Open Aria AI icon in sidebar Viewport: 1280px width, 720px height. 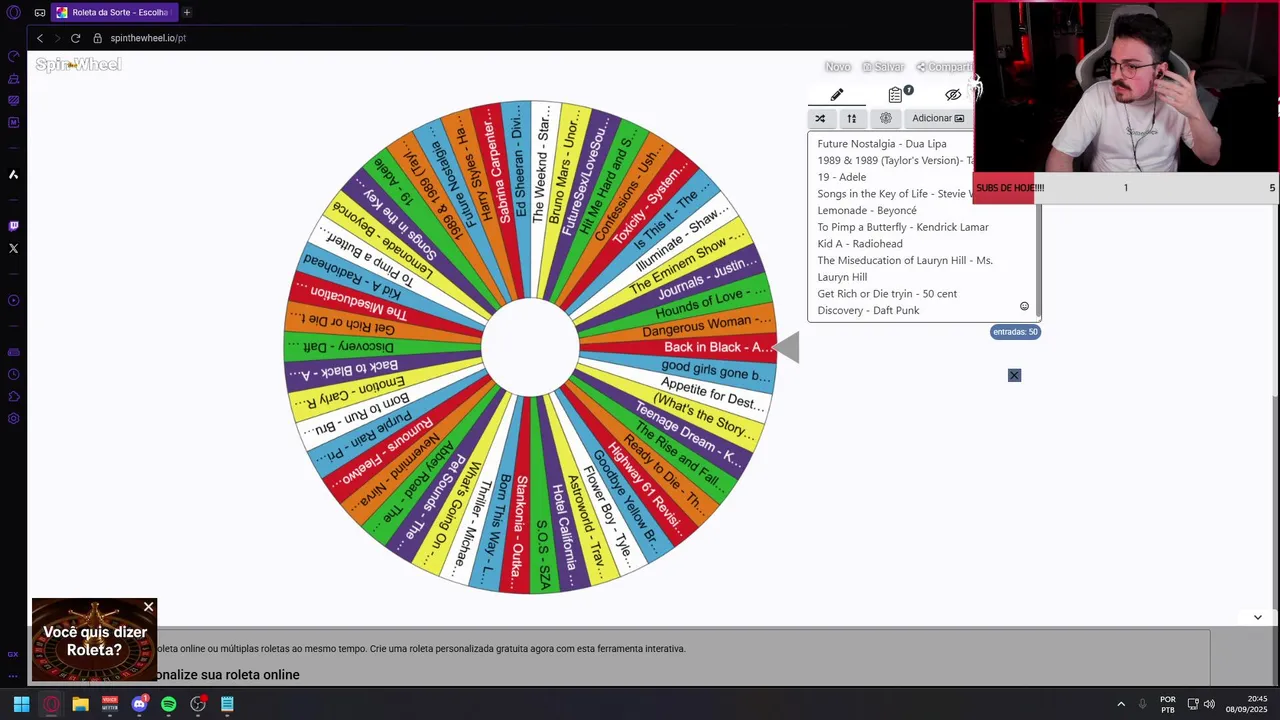(13, 174)
